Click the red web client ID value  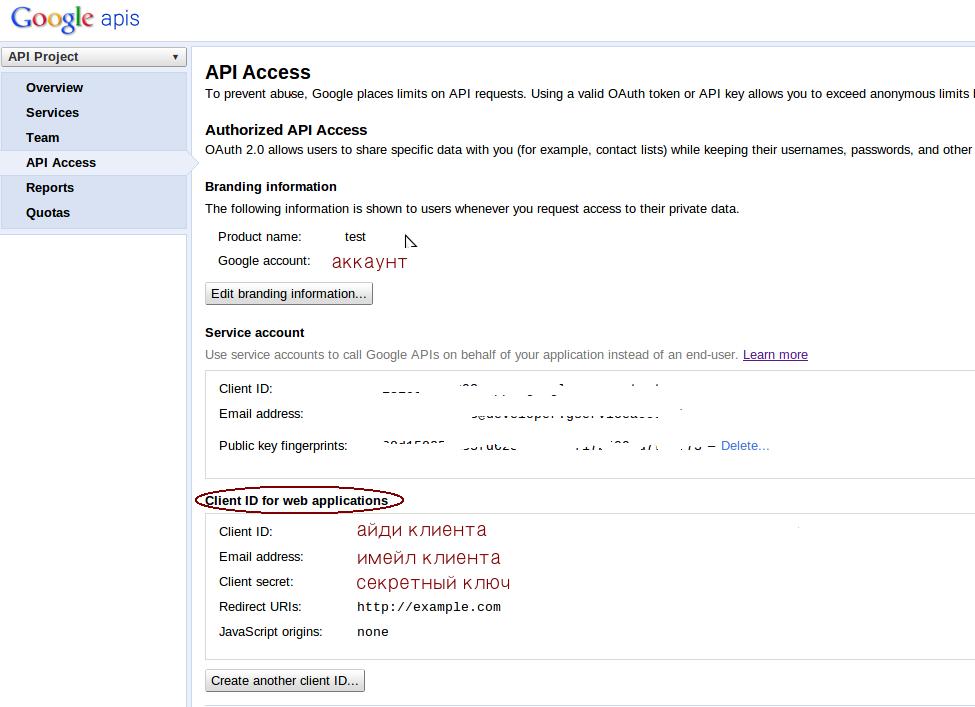421,530
